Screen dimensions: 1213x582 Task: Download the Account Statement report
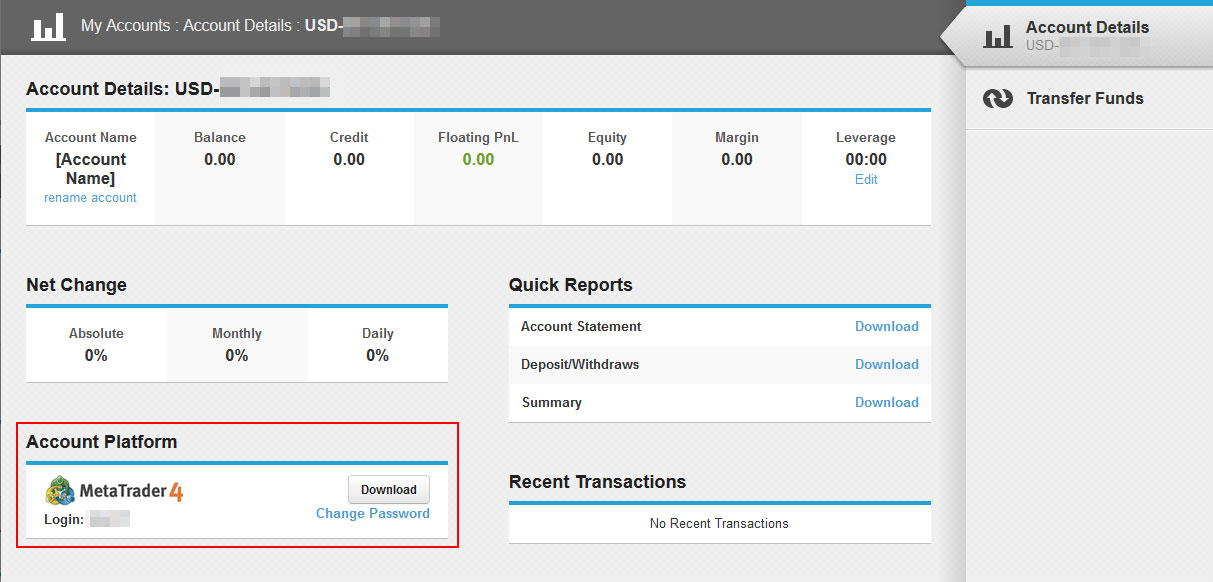coord(886,327)
